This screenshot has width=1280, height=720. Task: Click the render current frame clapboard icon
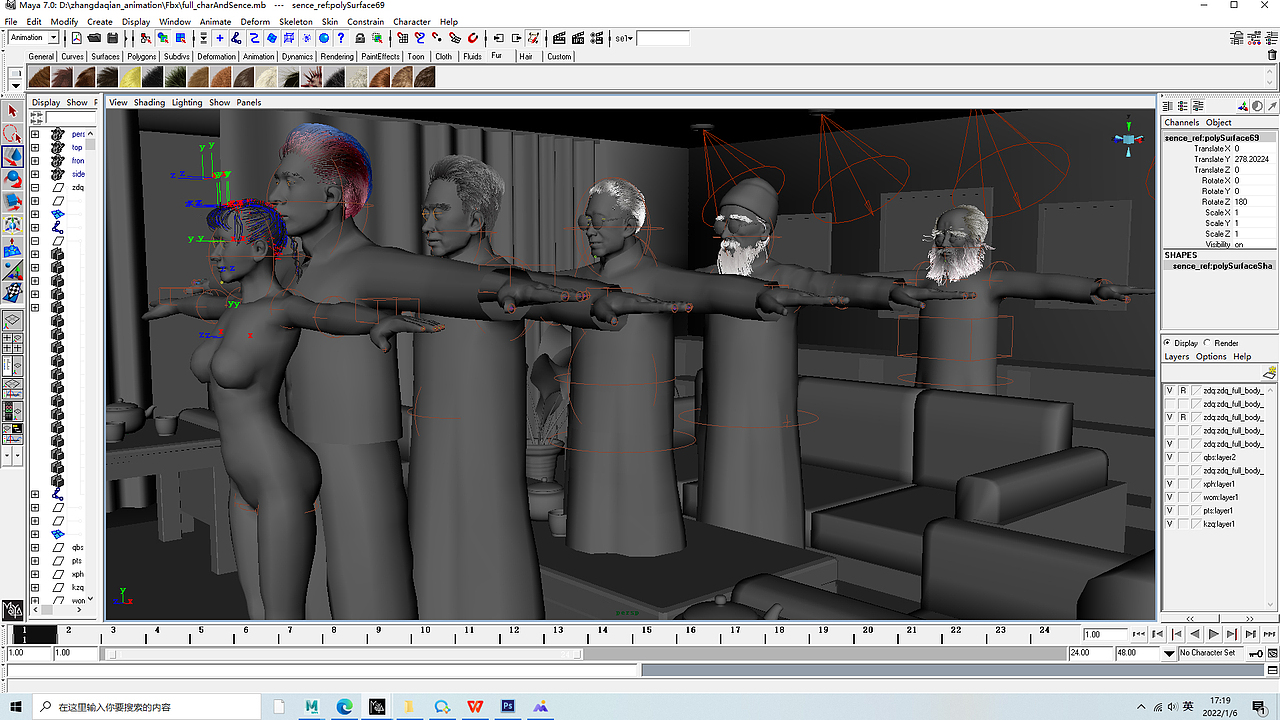pyautogui.click(x=560, y=38)
